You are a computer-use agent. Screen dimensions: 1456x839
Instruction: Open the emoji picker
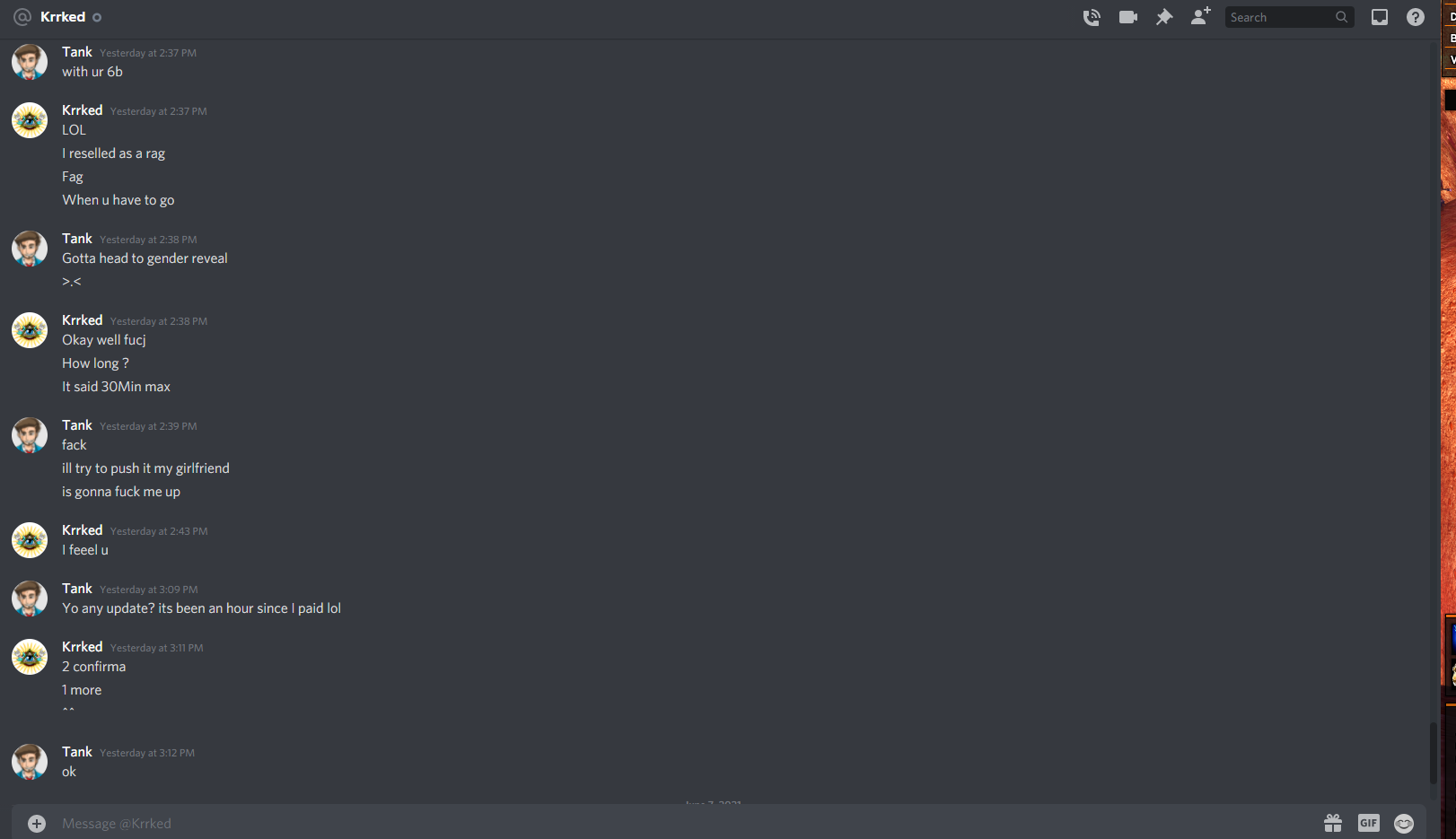[x=1404, y=823]
